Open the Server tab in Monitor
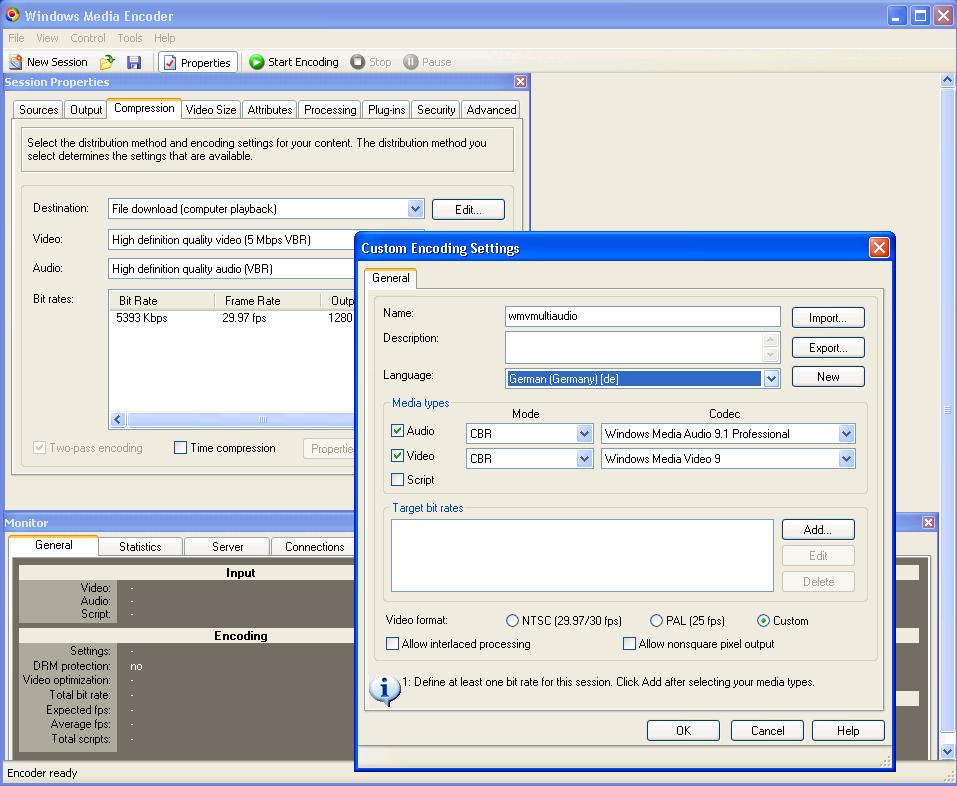 228,547
